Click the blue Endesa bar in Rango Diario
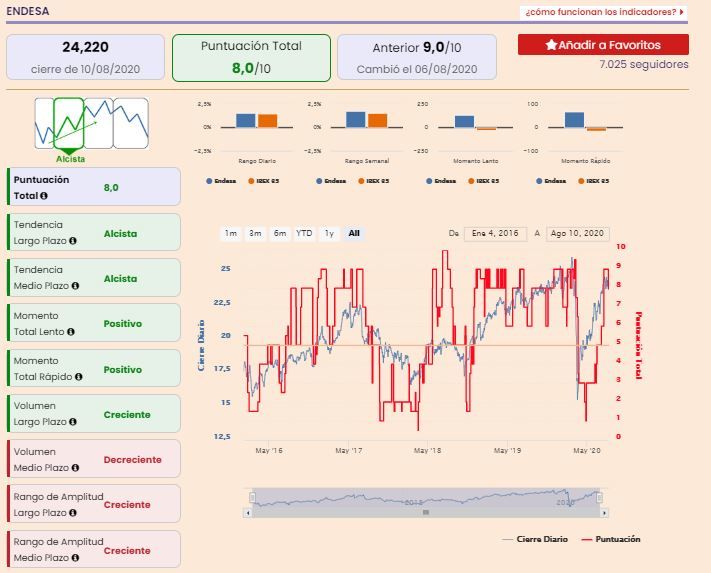The image size is (711, 573). point(246,121)
